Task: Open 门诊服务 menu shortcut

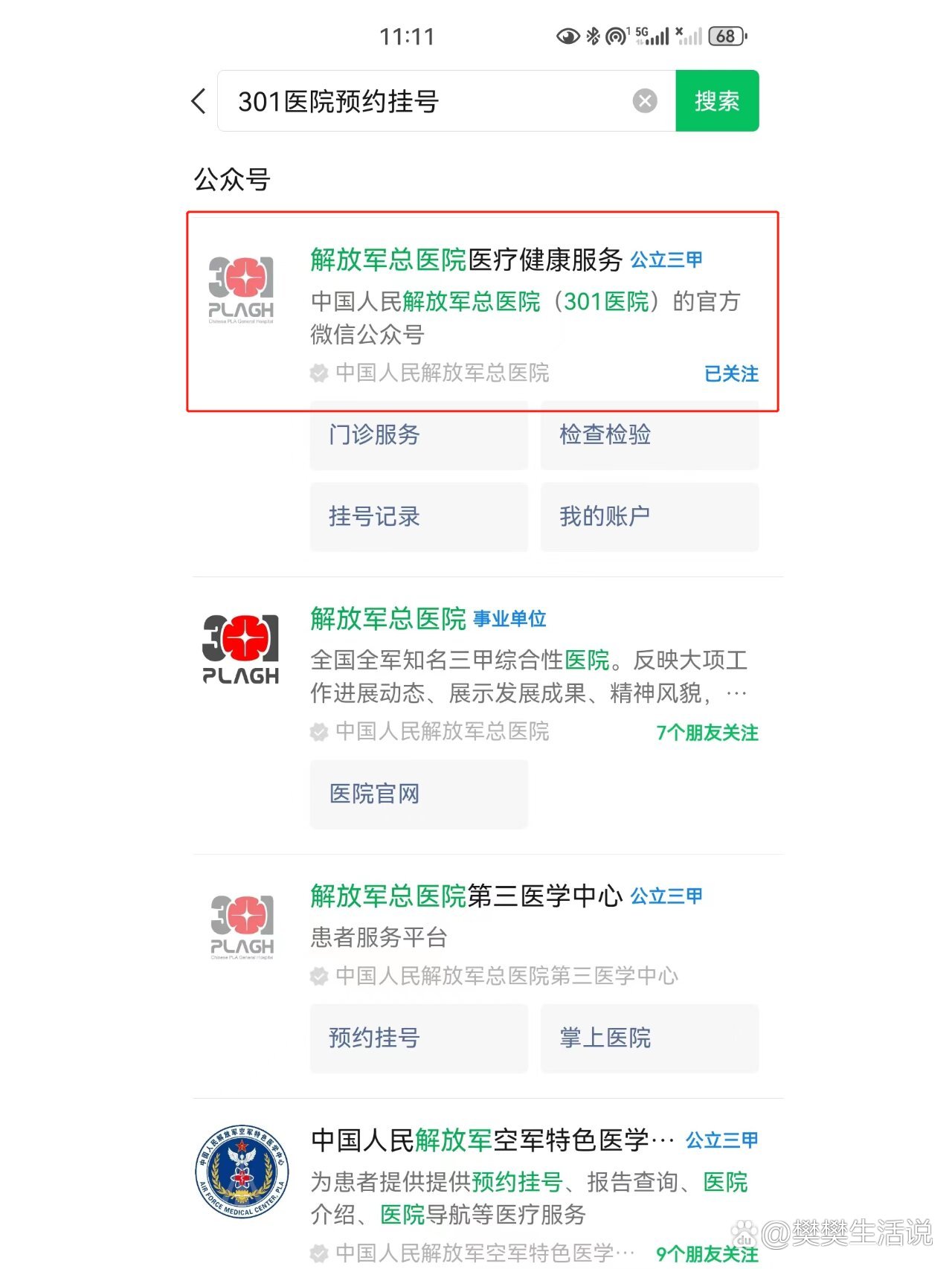Action: (x=419, y=435)
